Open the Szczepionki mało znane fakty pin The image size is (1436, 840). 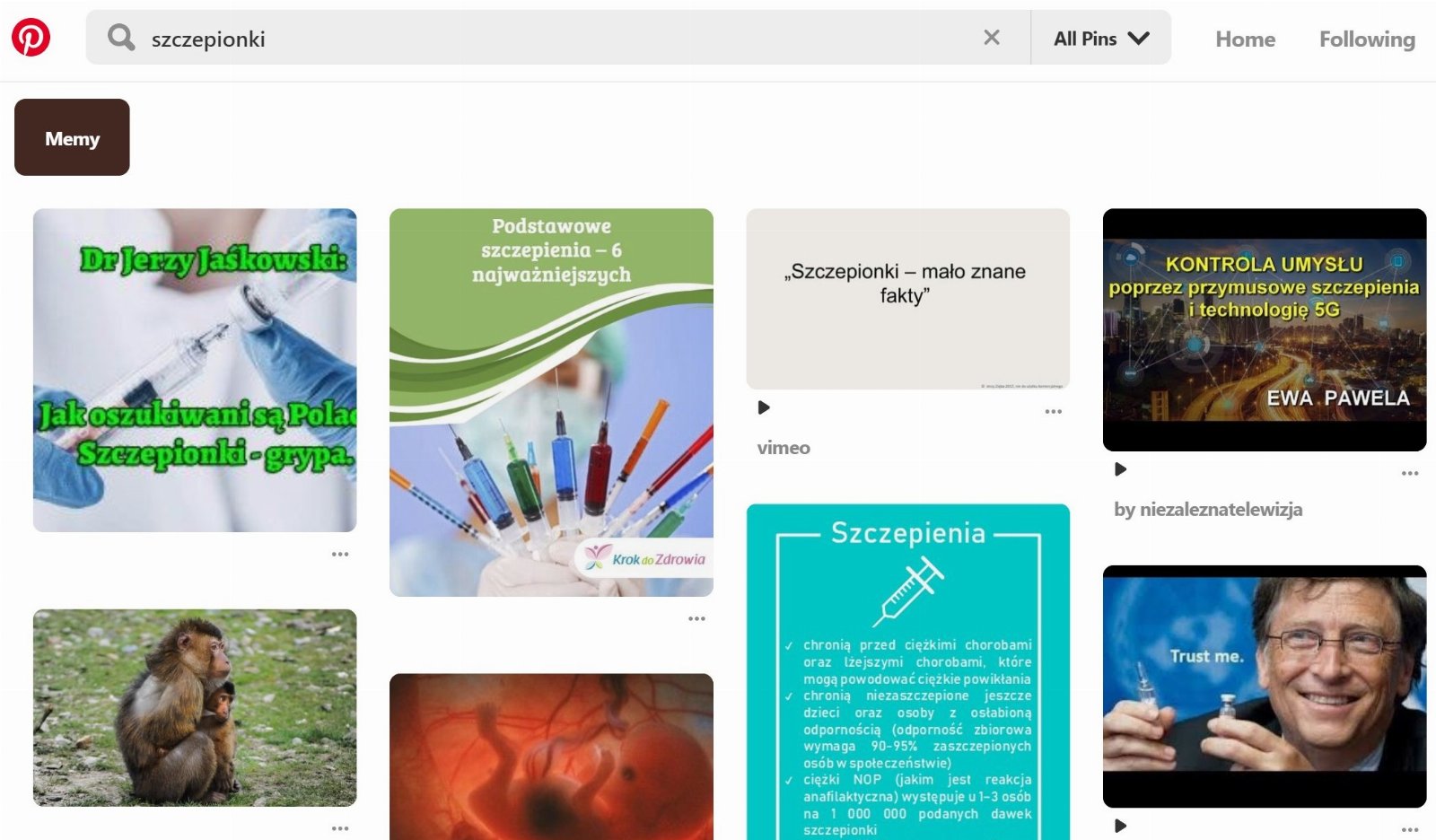(x=908, y=299)
